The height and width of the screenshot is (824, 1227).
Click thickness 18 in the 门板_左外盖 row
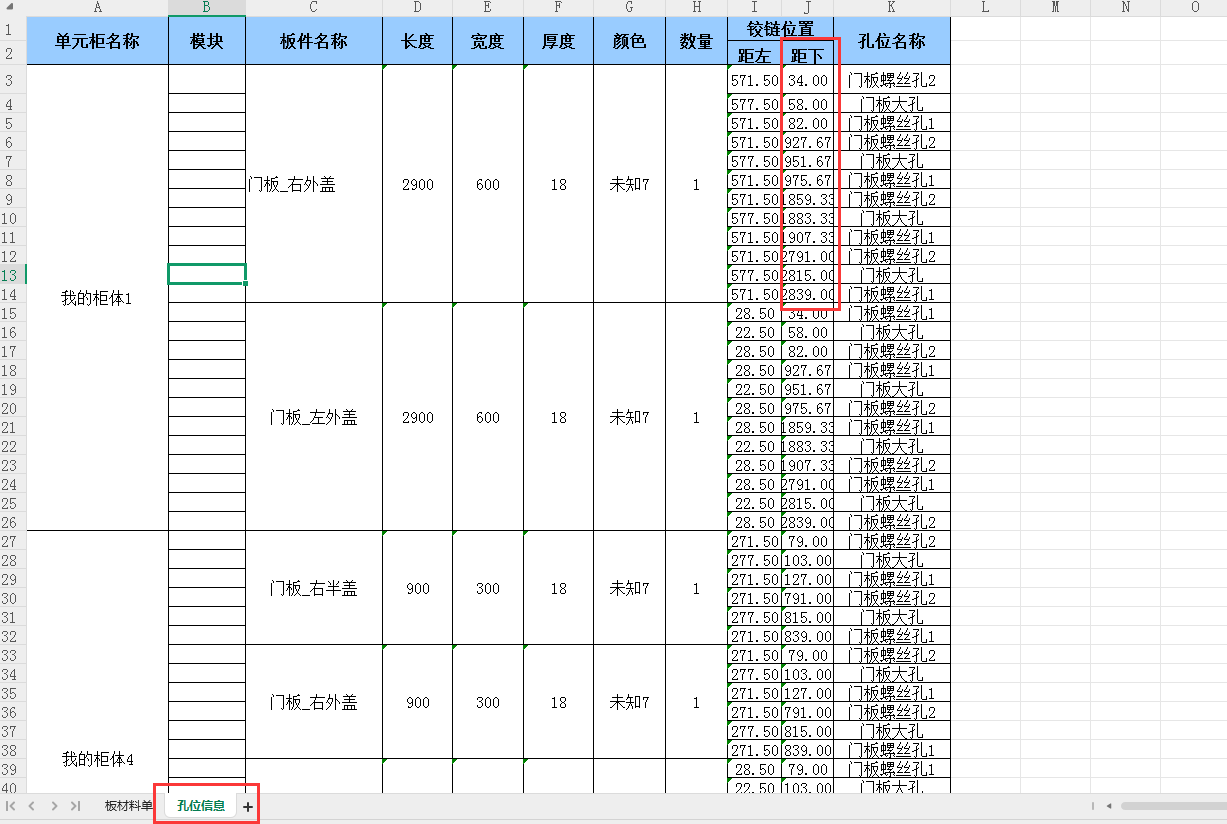click(558, 417)
